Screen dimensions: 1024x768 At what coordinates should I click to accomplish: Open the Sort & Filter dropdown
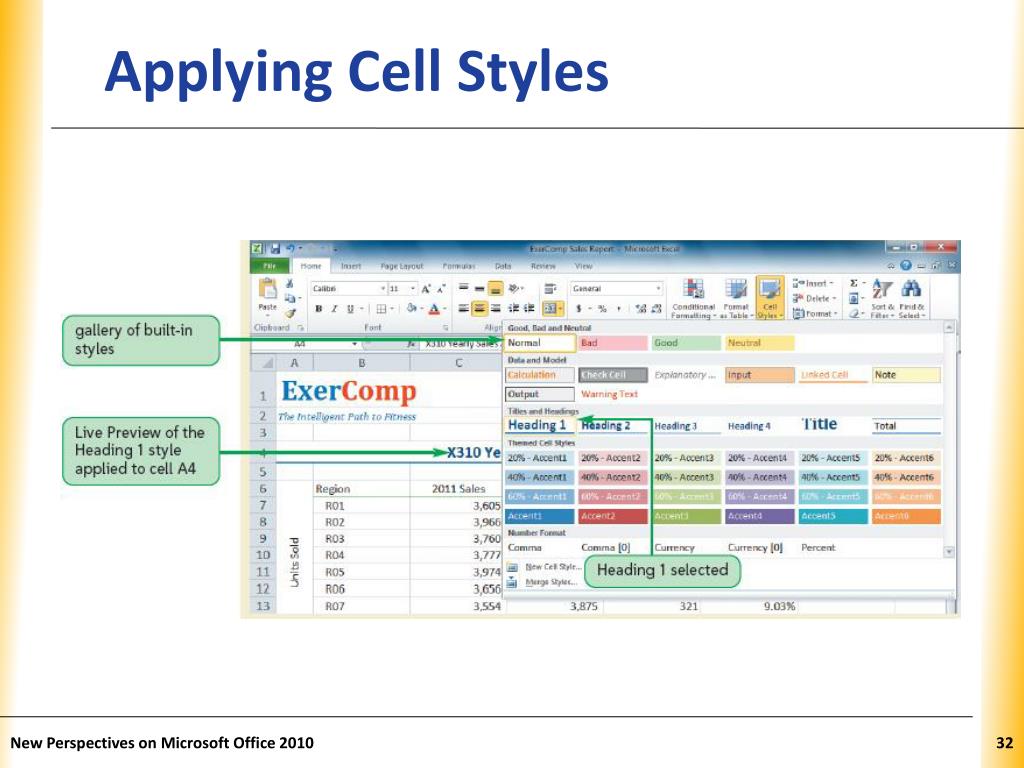(882, 298)
